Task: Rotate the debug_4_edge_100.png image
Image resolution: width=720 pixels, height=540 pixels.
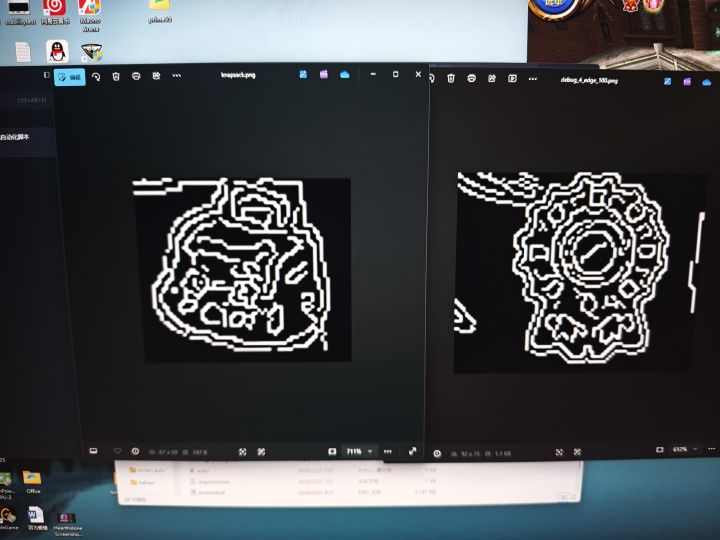Action: [432, 78]
